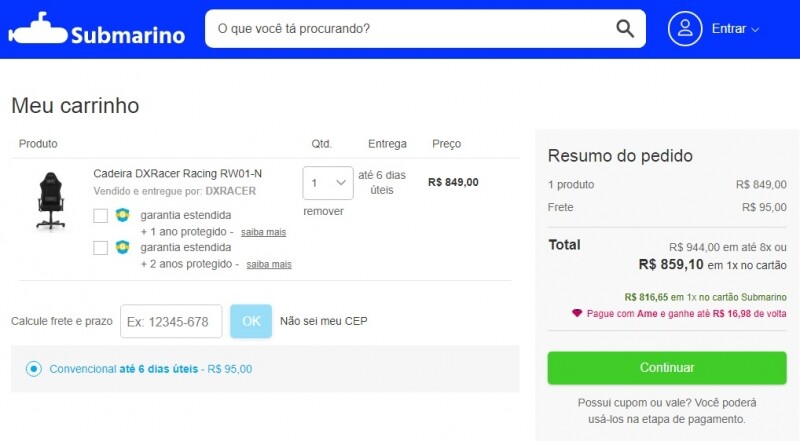The image size is (800, 441).
Task: Click the Ame heart icon
Action: click(x=577, y=313)
